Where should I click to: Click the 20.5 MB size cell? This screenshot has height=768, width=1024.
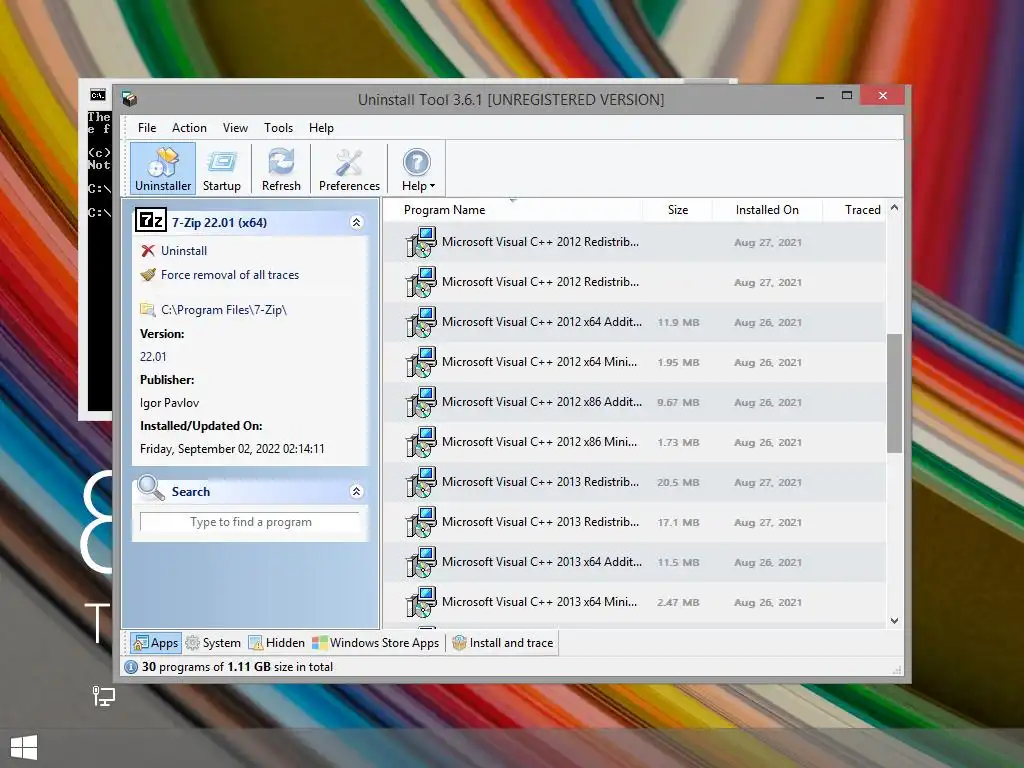pyautogui.click(x=678, y=483)
